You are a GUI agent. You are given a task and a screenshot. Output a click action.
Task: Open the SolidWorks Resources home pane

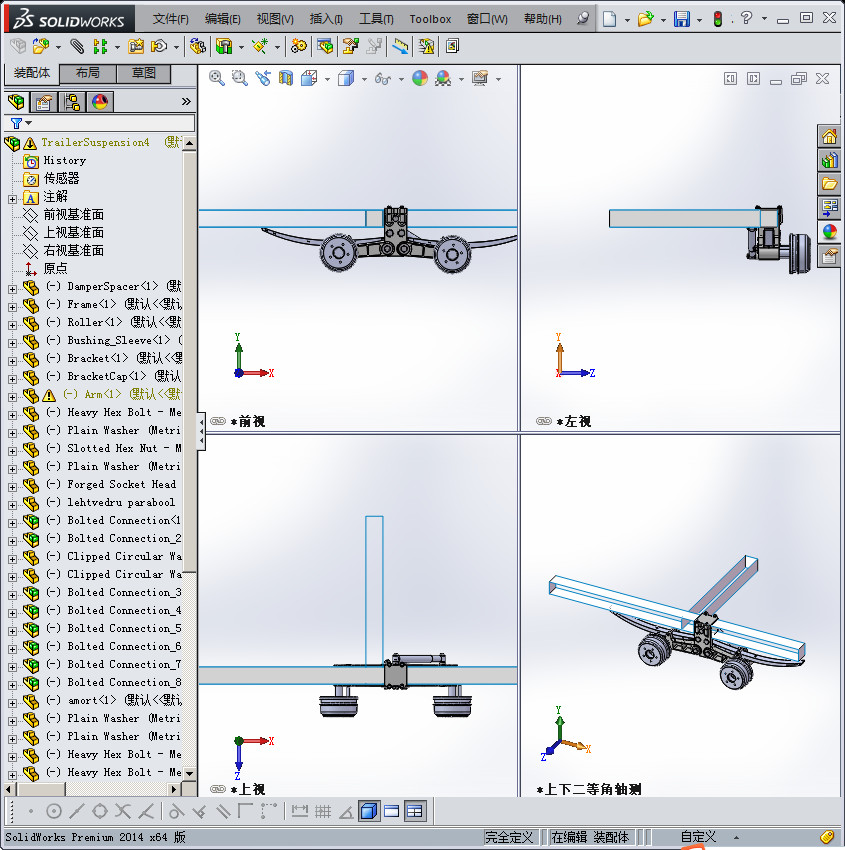829,137
